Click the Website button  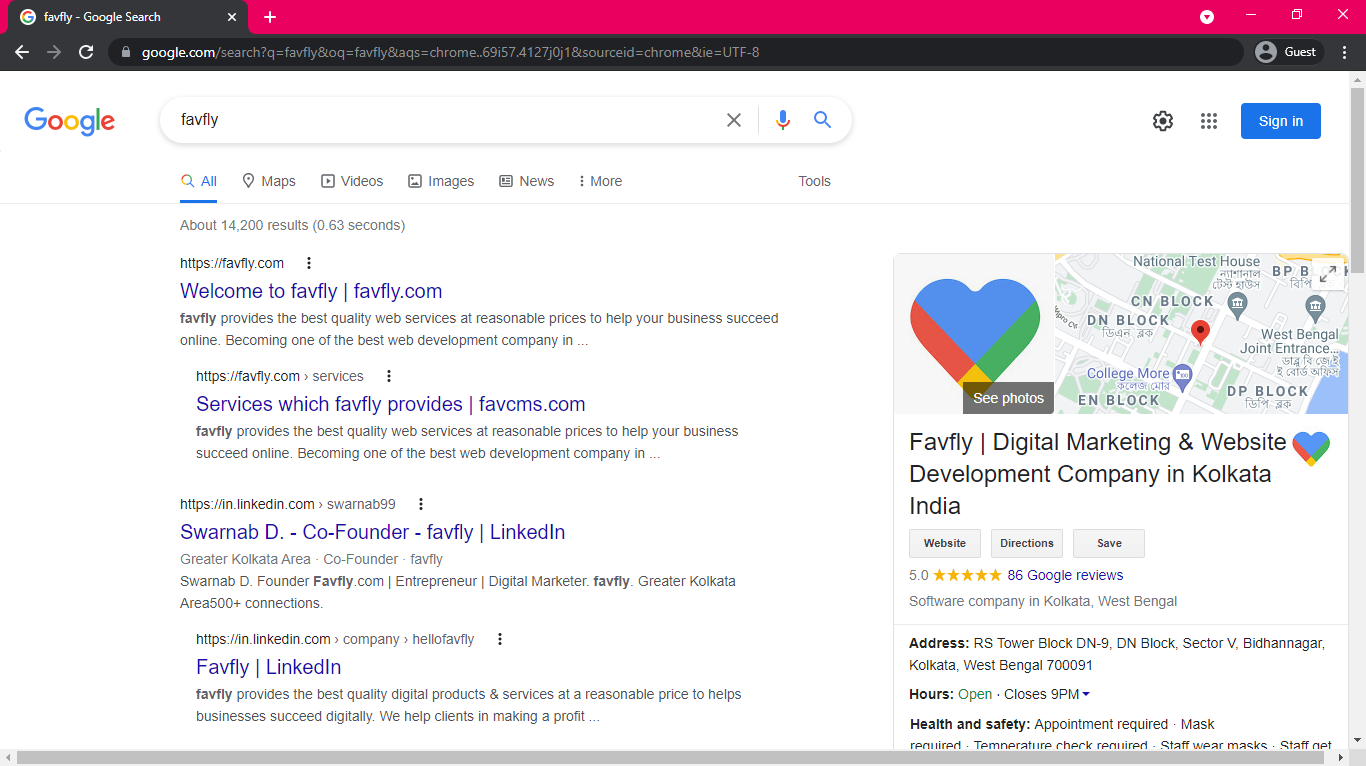(945, 543)
